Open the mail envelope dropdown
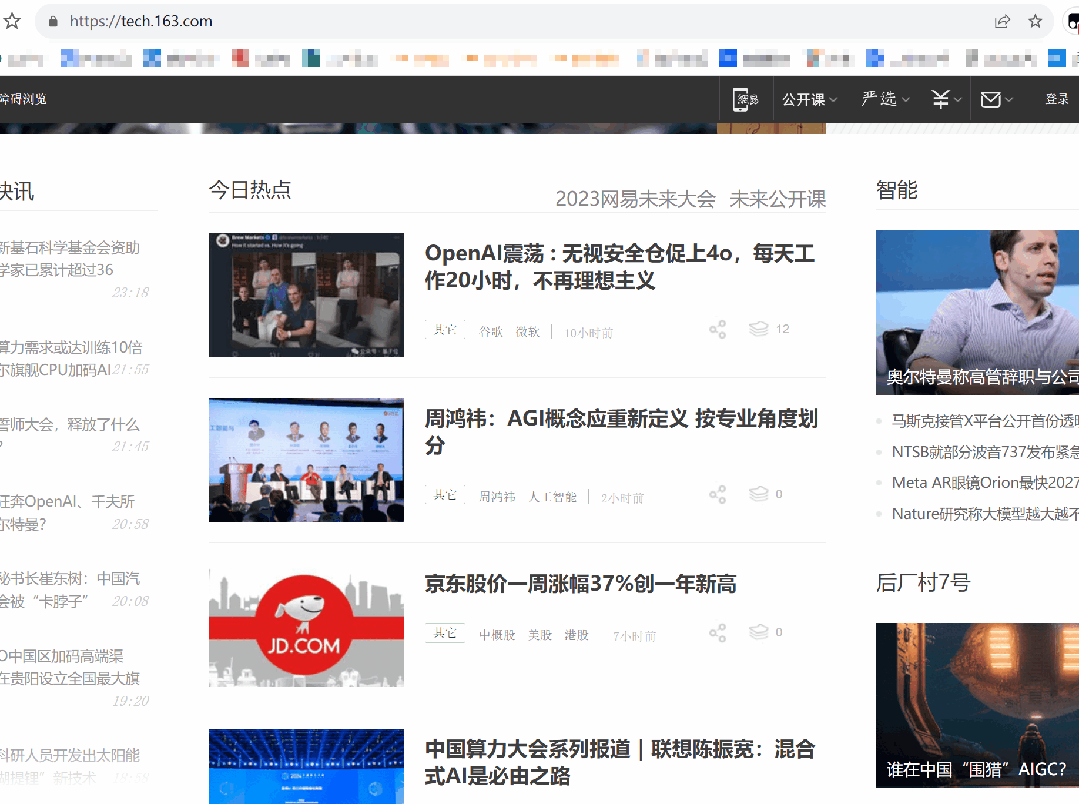This screenshot has width=1079, height=804. click(996, 100)
